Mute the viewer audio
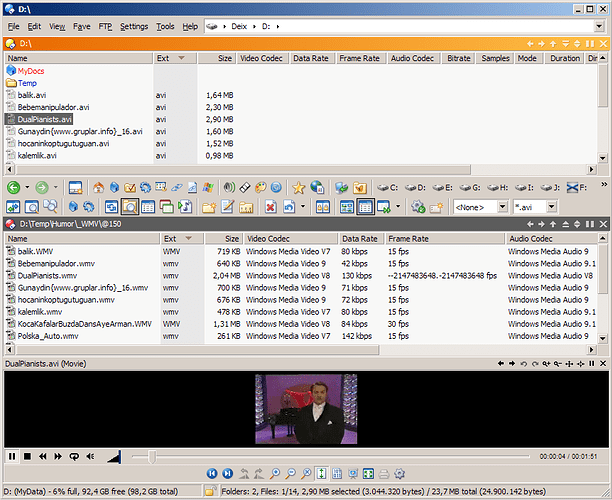The height and width of the screenshot is (500, 612). 90,456
